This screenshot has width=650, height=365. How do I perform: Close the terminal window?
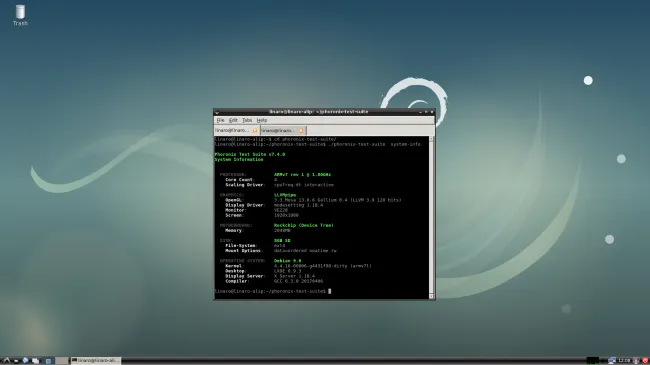pyautogui.click(x=432, y=112)
